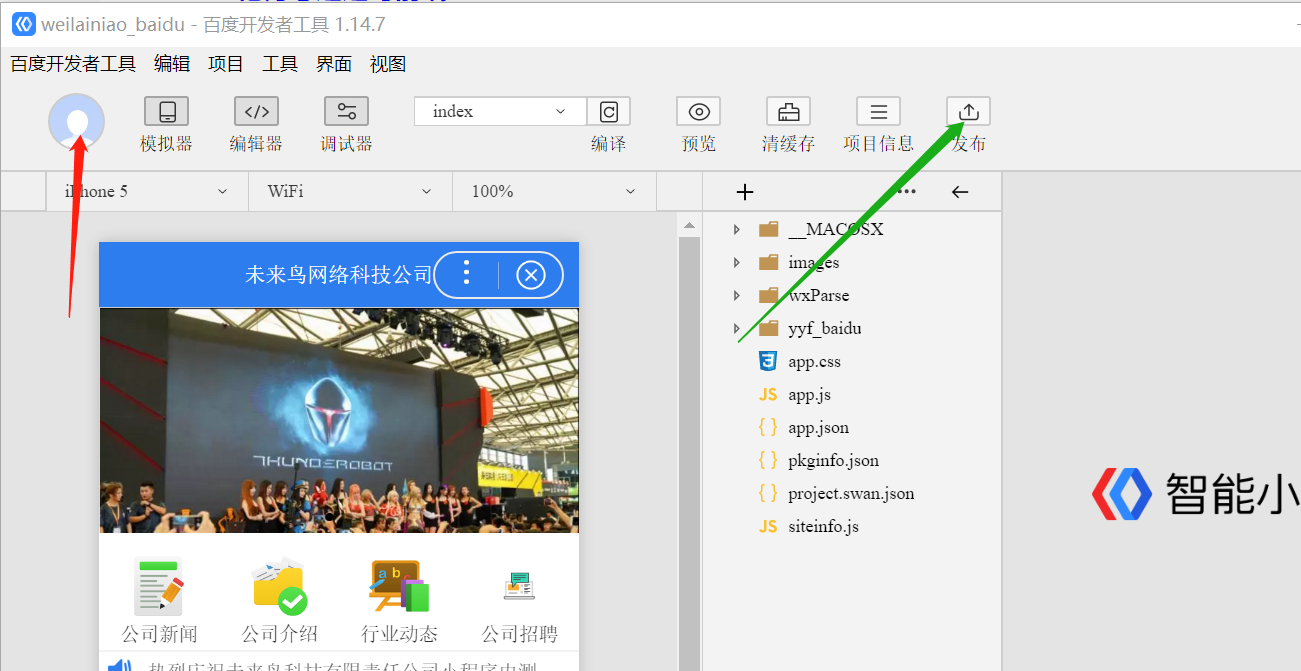This screenshot has width=1301, height=671.
Task: Open 预览 preview with eye icon
Action: pos(698,112)
